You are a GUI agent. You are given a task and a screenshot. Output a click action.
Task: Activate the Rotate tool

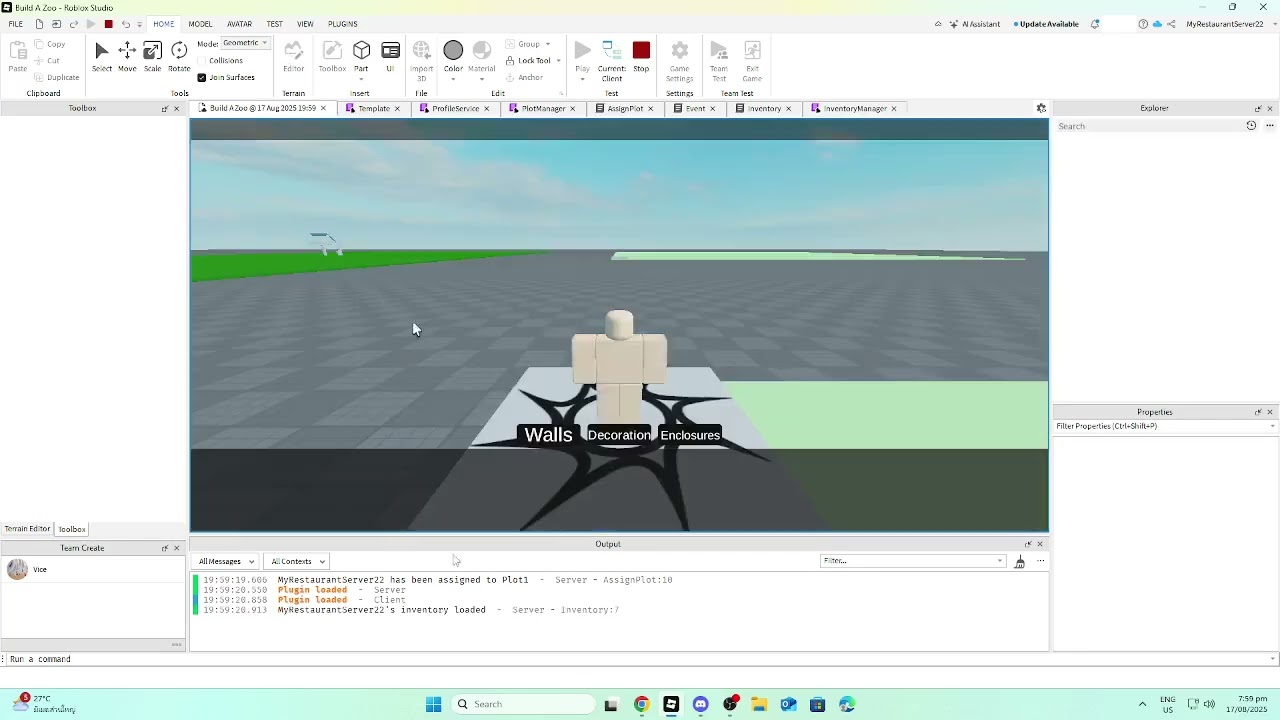(x=179, y=57)
